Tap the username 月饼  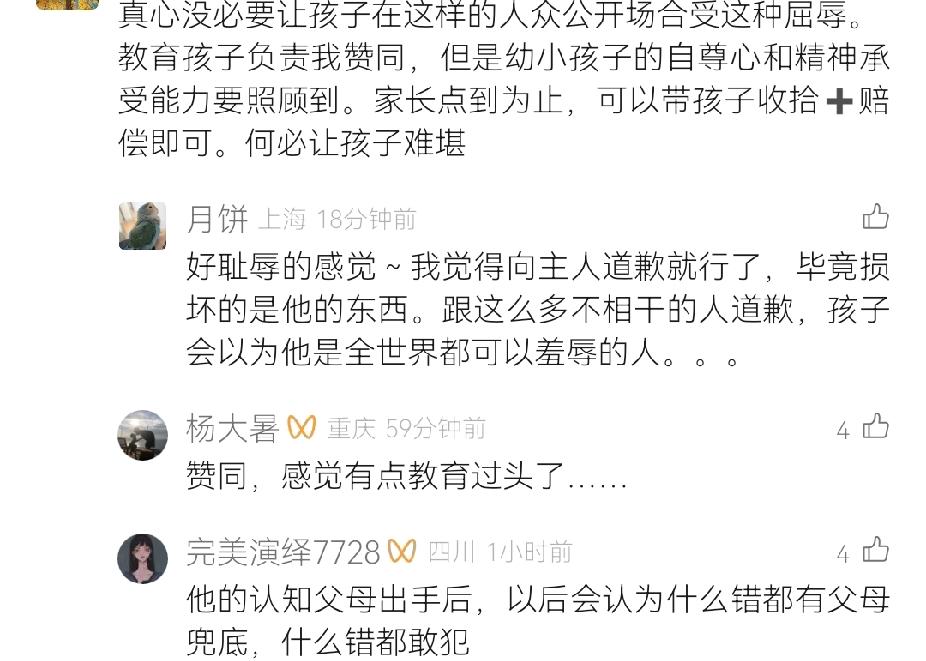pos(217,219)
